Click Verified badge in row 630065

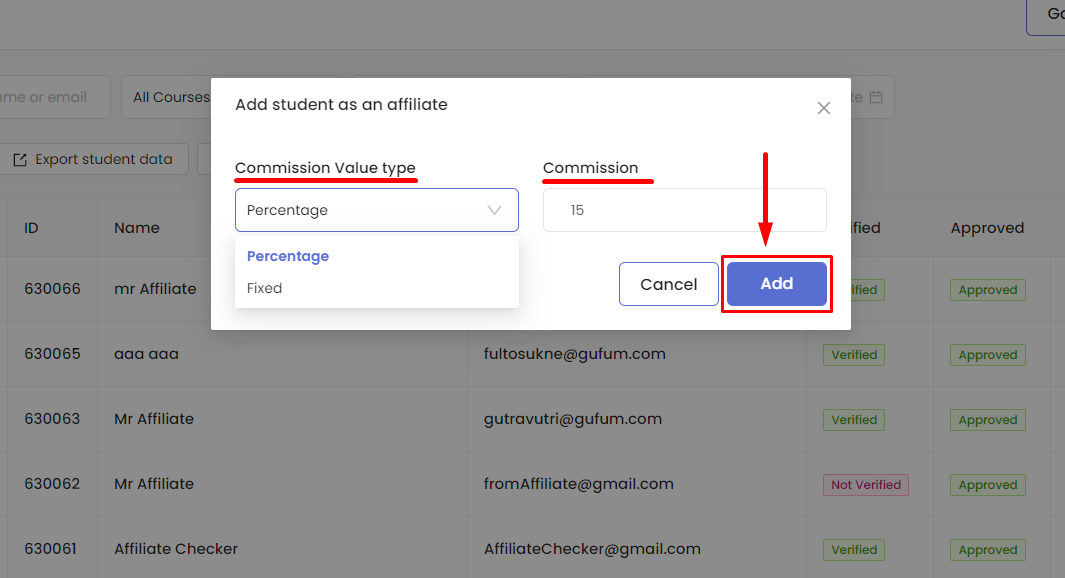pyautogui.click(x=854, y=355)
